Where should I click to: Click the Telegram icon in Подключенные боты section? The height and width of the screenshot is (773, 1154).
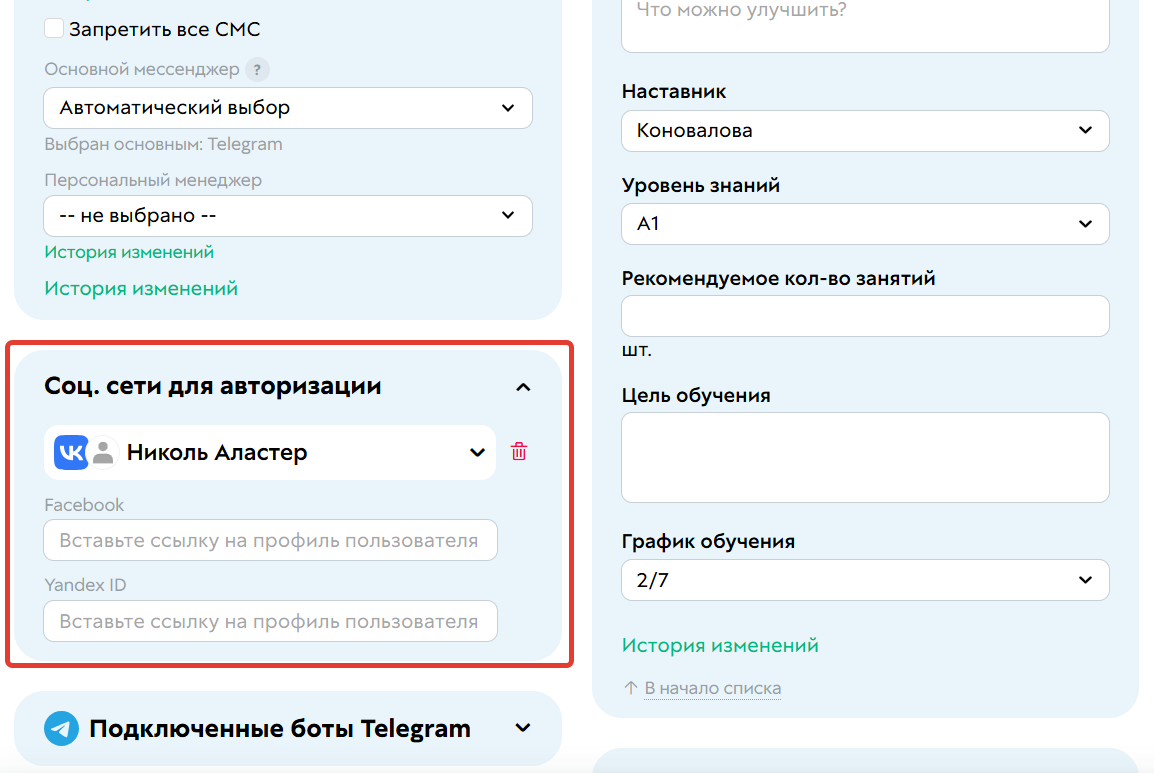pyautogui.click(x=61, y=728)
